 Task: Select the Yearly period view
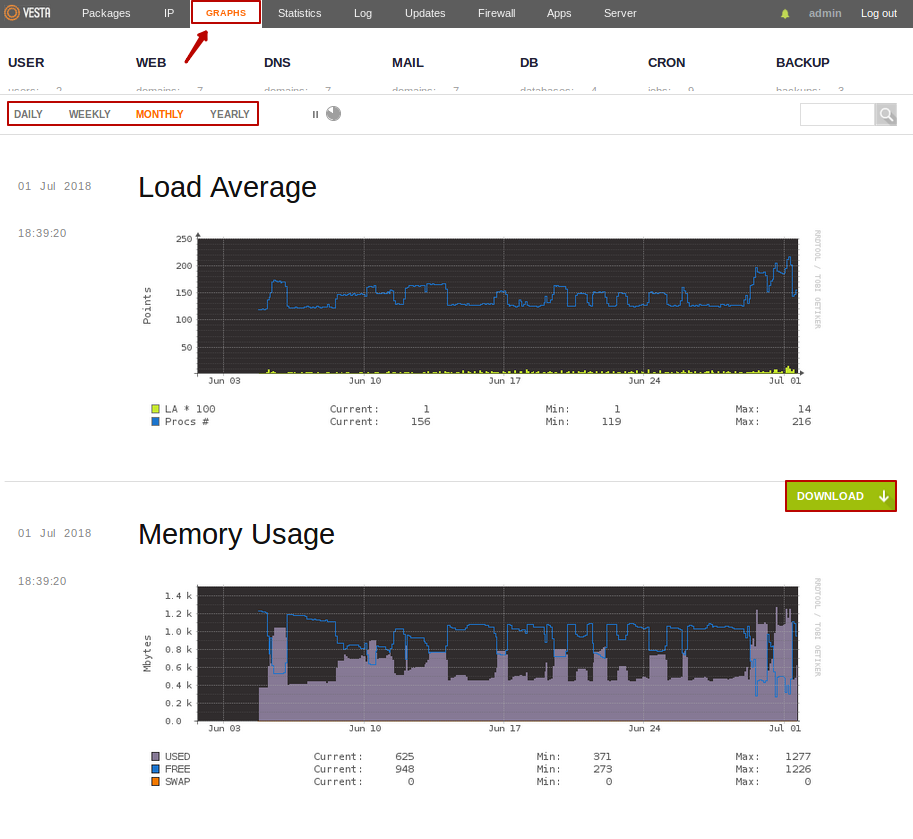point(230,114)
